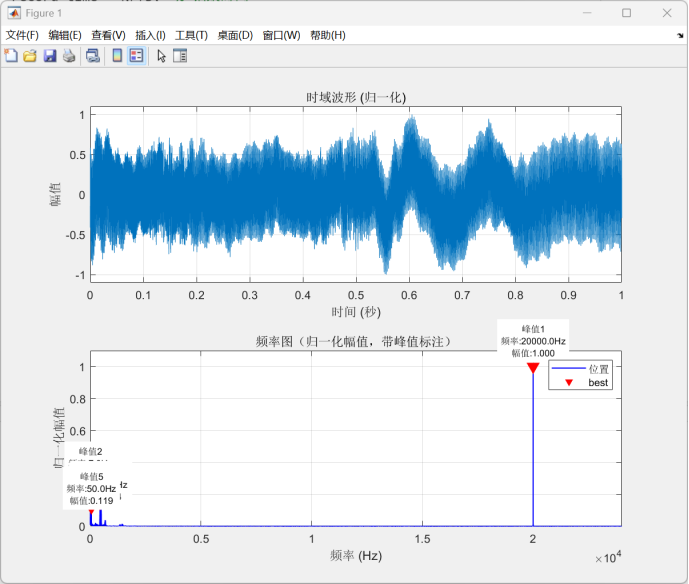Viewport: 689px width, 584px height.
Task: Close the Figure 1 window
Action: [x=667, y=13]
